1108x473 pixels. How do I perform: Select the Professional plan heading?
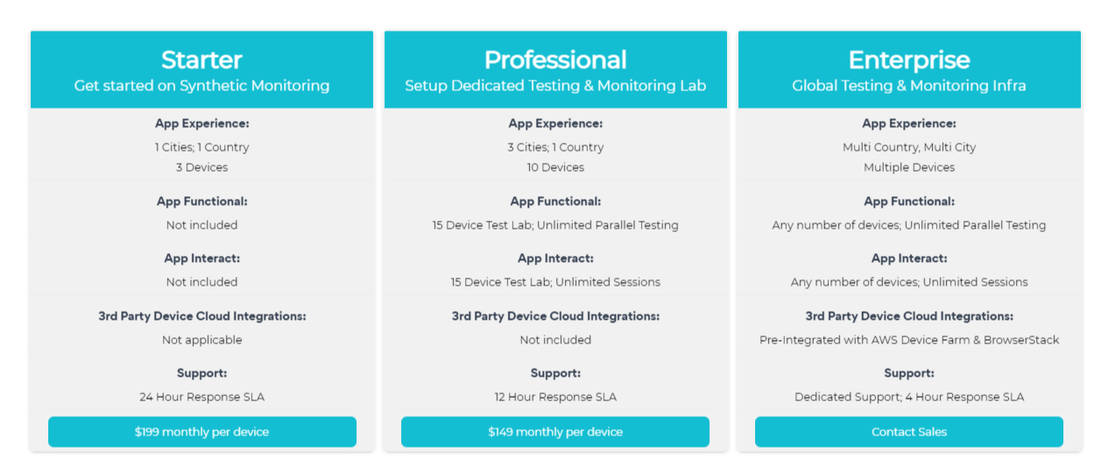[x=555, y=60]
